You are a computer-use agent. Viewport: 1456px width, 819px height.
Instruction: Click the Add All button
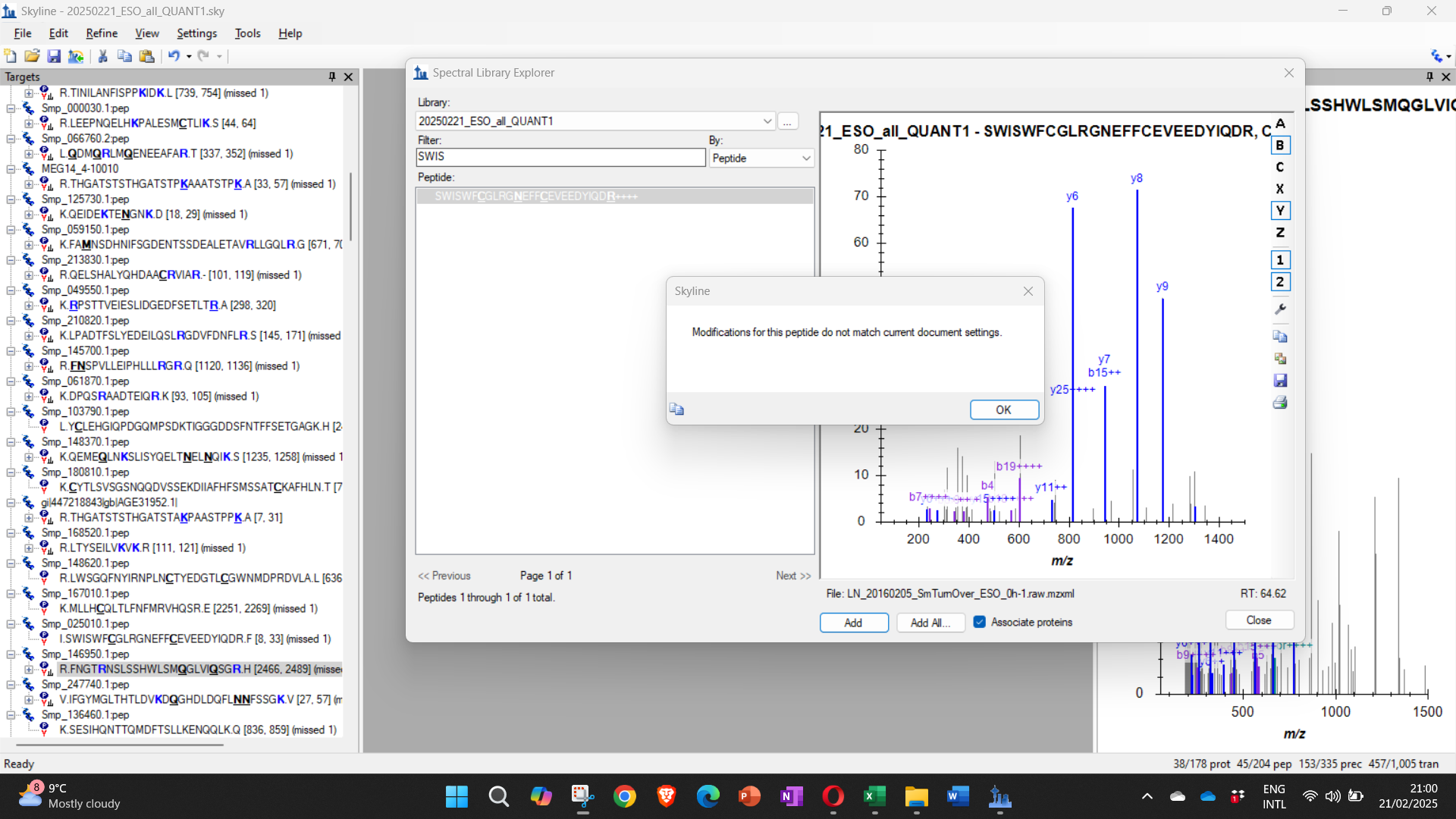930,623
